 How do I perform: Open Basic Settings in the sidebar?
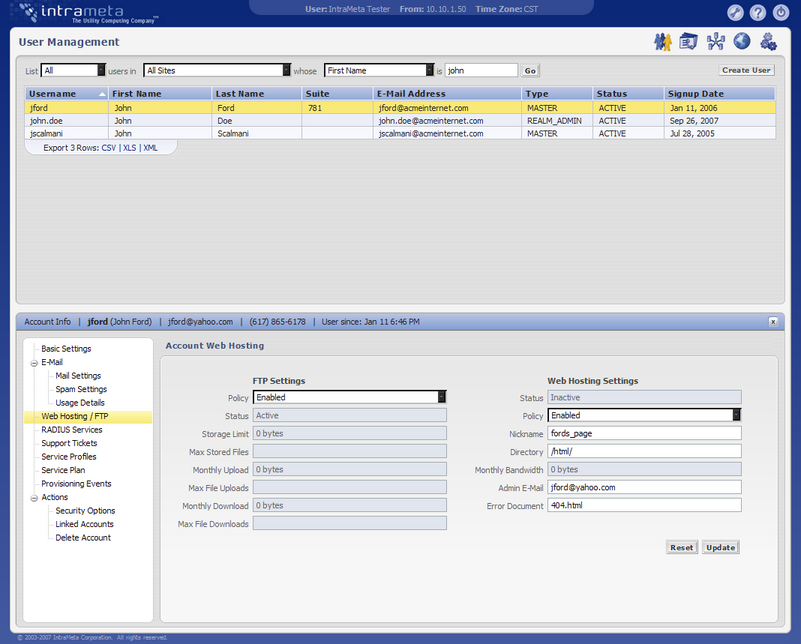click(x=66, y=349)
